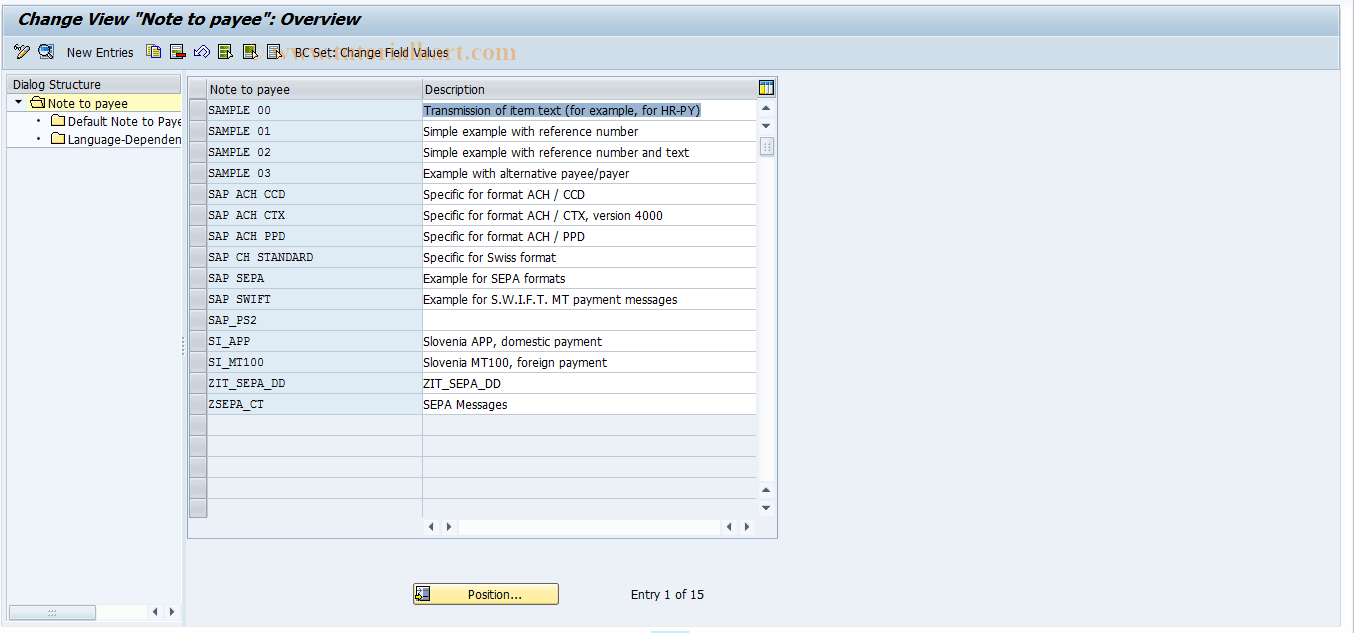Select the Delete entry icon

tap(178, 51)
